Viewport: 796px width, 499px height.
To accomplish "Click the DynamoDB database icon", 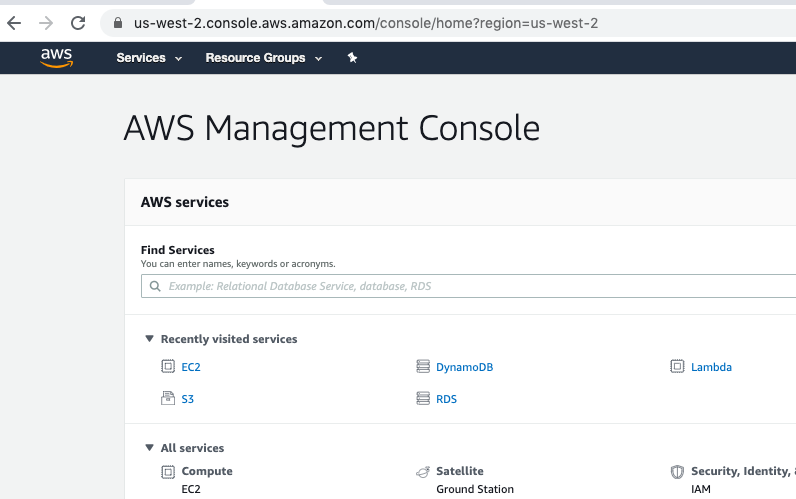I will pos(423,367).
